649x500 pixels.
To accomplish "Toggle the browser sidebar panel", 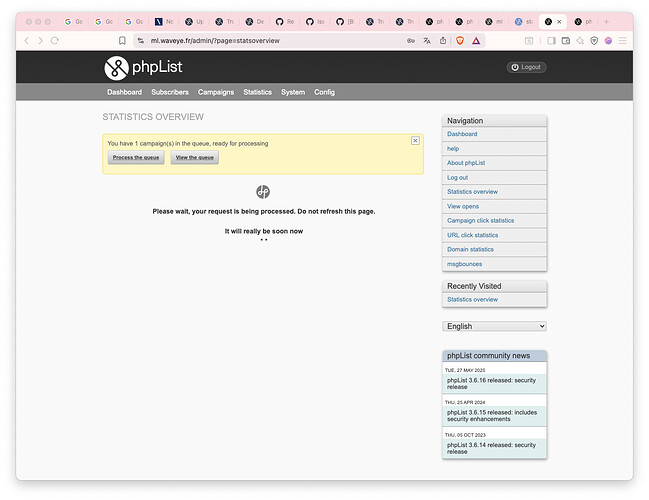I will [x=551, y=40].
